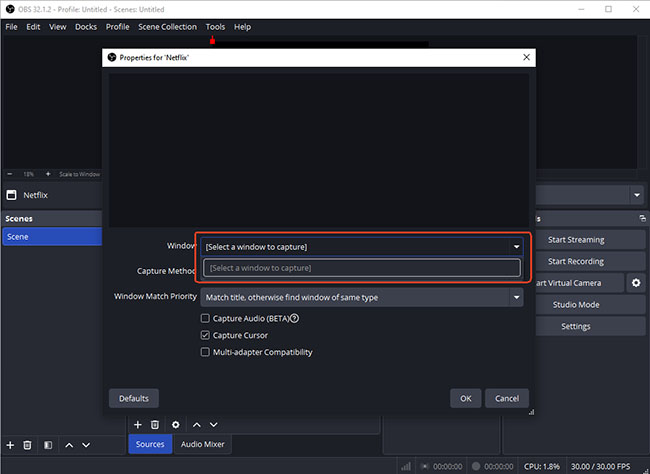Image resolution: width=650 pixels, height=474 pixels.
Task: Open Scale to Window dropdown
Action: click(x=79, y=174)
